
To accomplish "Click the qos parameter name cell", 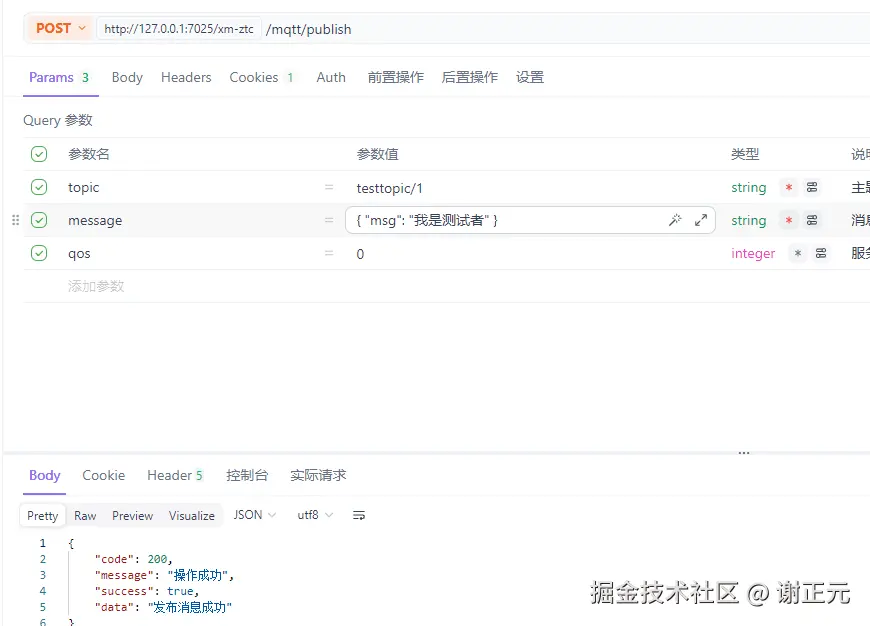I will [79, 254].
